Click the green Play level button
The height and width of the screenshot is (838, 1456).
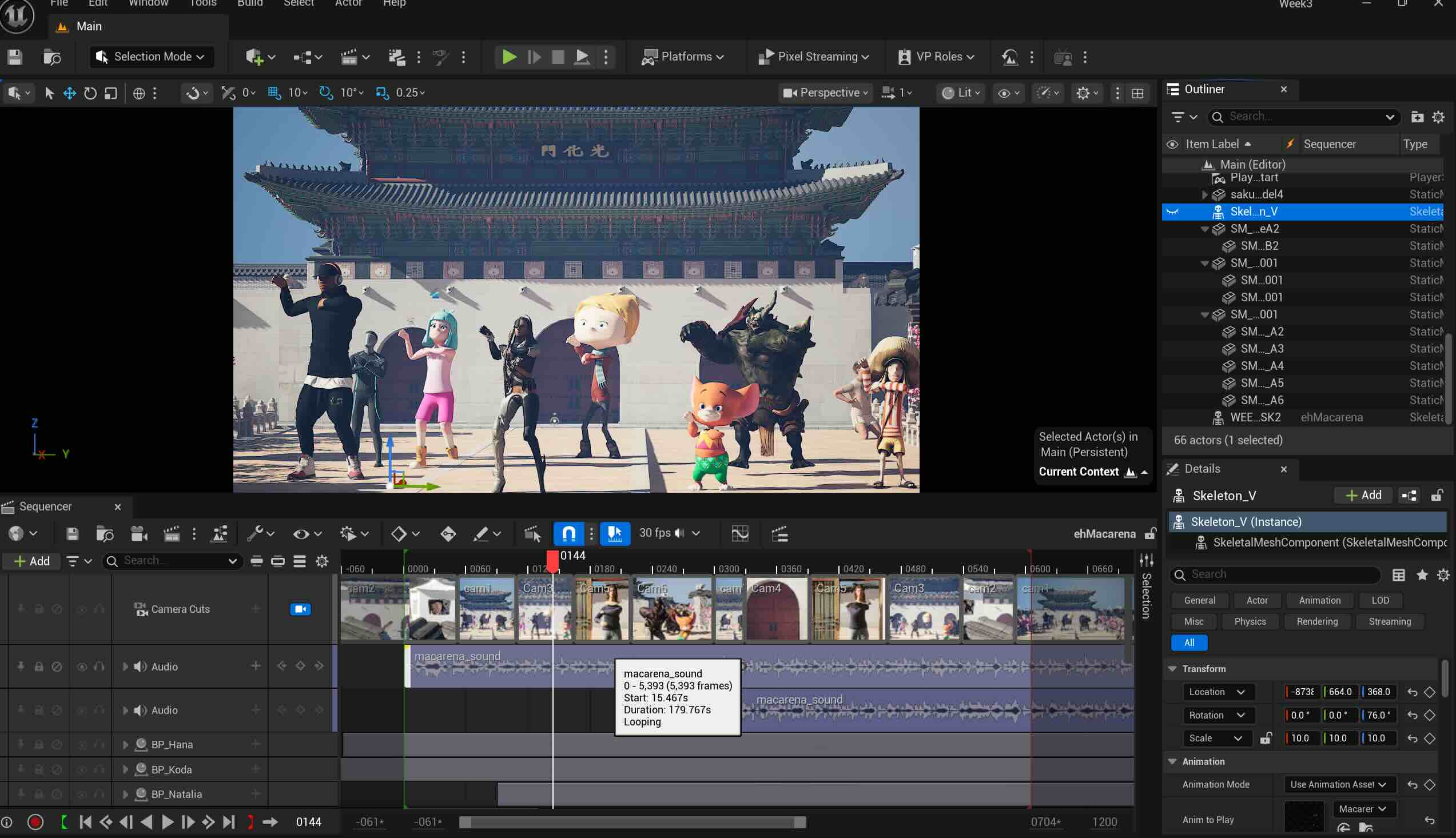coord(508,57)
